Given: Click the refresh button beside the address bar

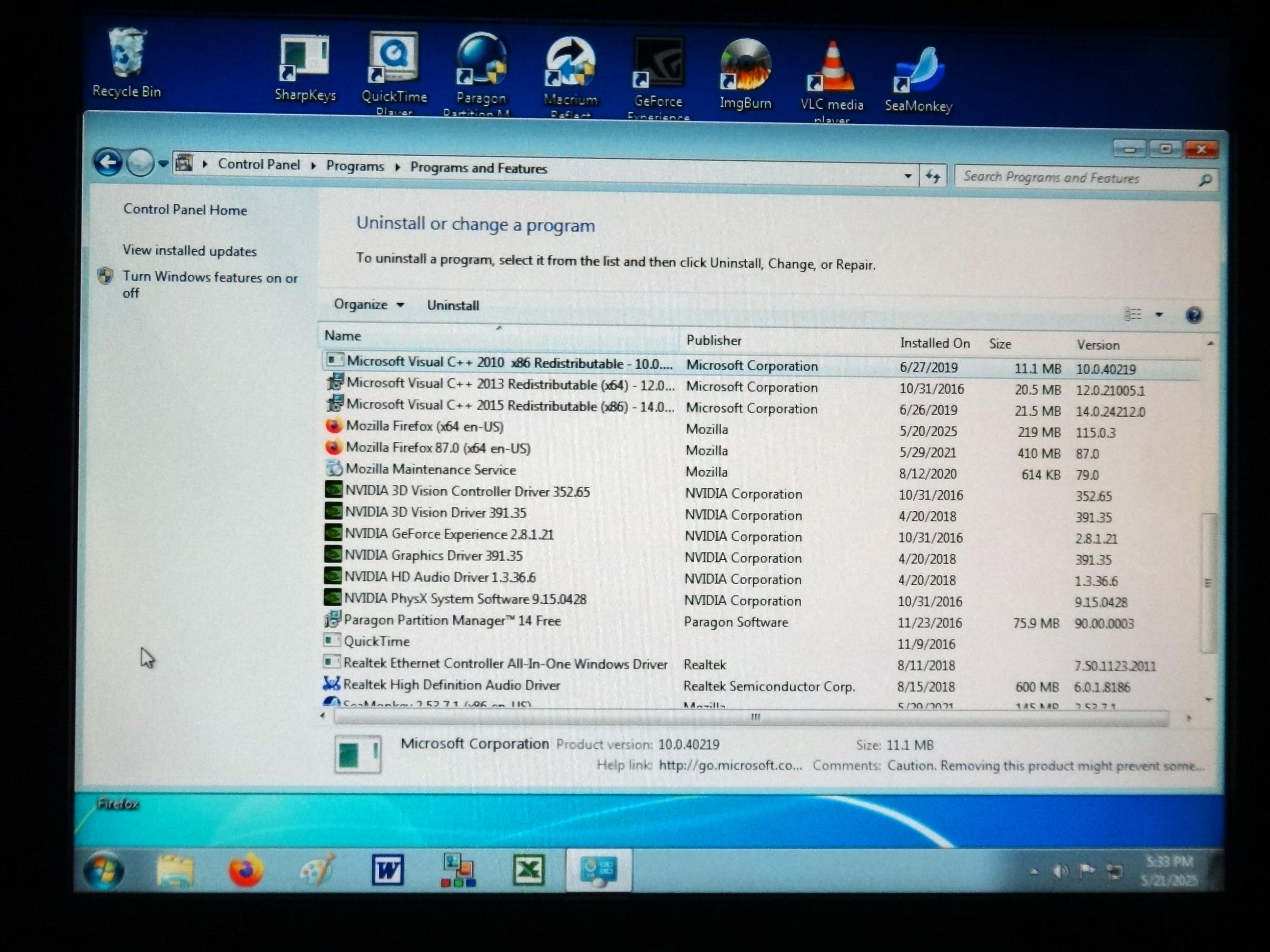Looking at the screenshot, I should coord(932,176).
